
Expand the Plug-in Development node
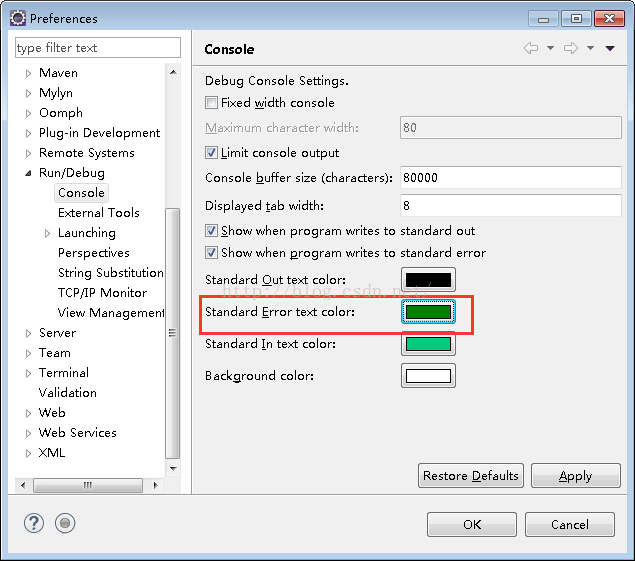[28, 133]
